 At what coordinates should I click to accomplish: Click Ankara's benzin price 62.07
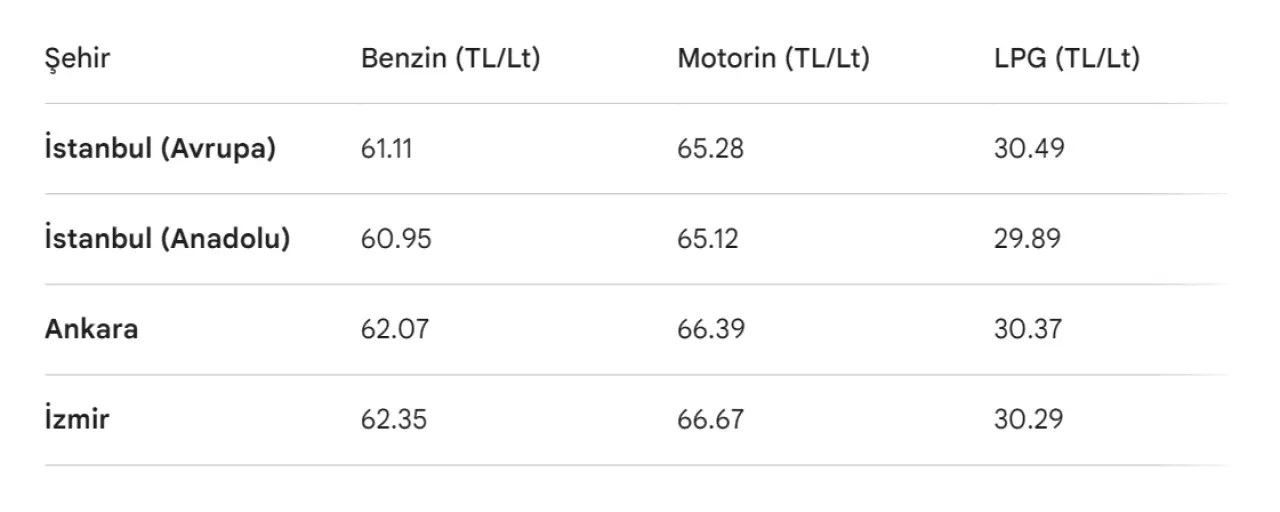pyautogui.click(x=394, y=329)
